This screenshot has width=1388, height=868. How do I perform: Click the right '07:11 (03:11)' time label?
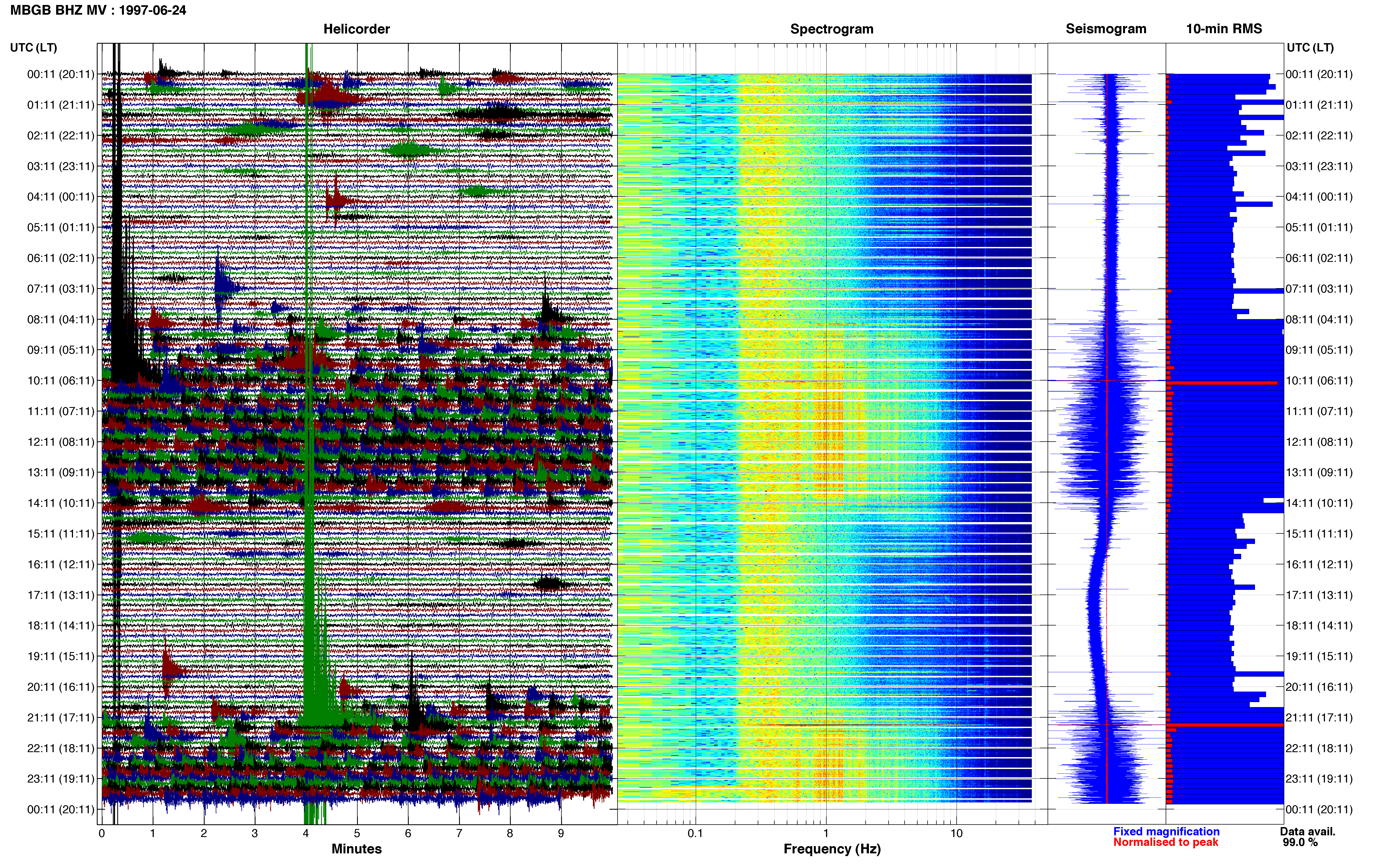(x=1319, y=288)
